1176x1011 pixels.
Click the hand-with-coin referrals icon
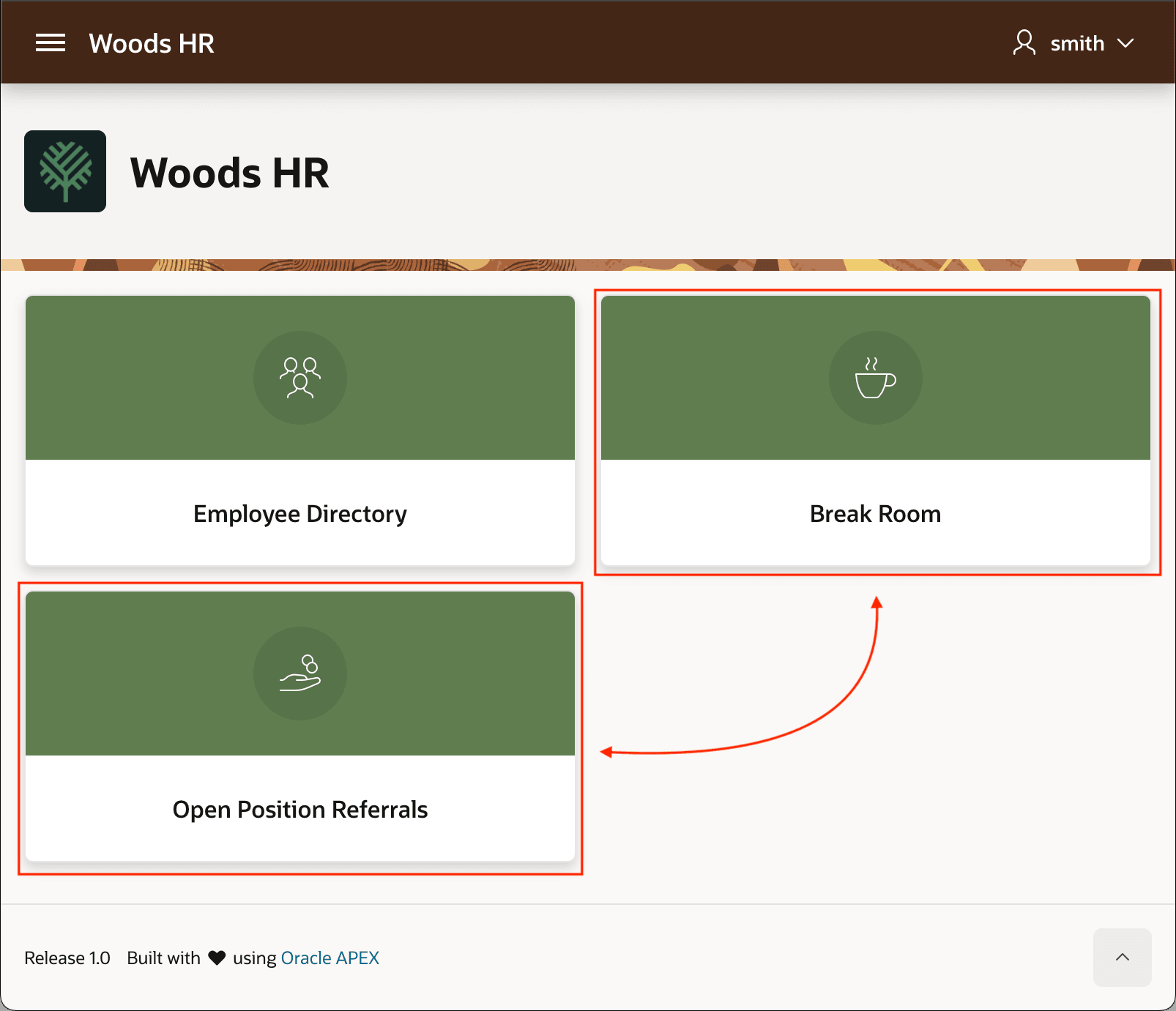click(x=300, y=674)
